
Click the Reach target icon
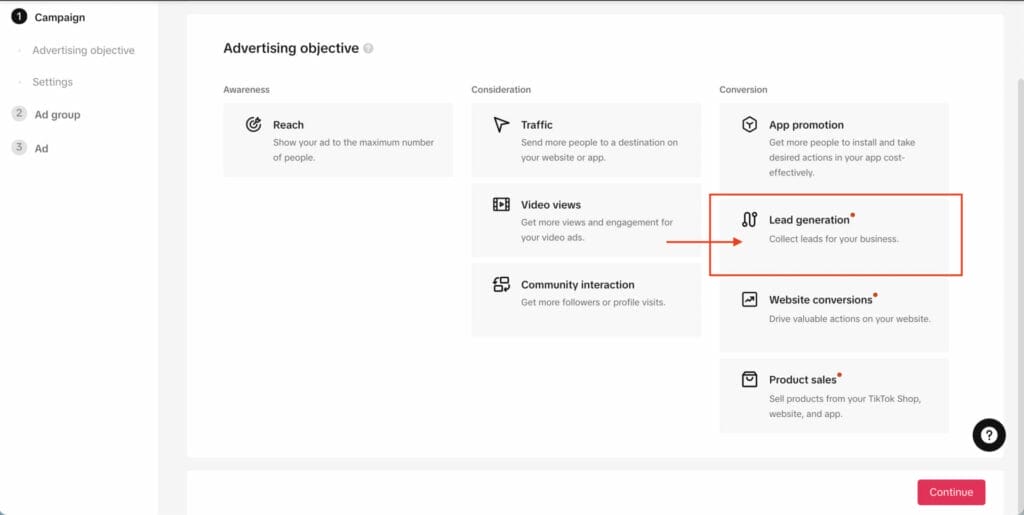[x=253, y=124]
